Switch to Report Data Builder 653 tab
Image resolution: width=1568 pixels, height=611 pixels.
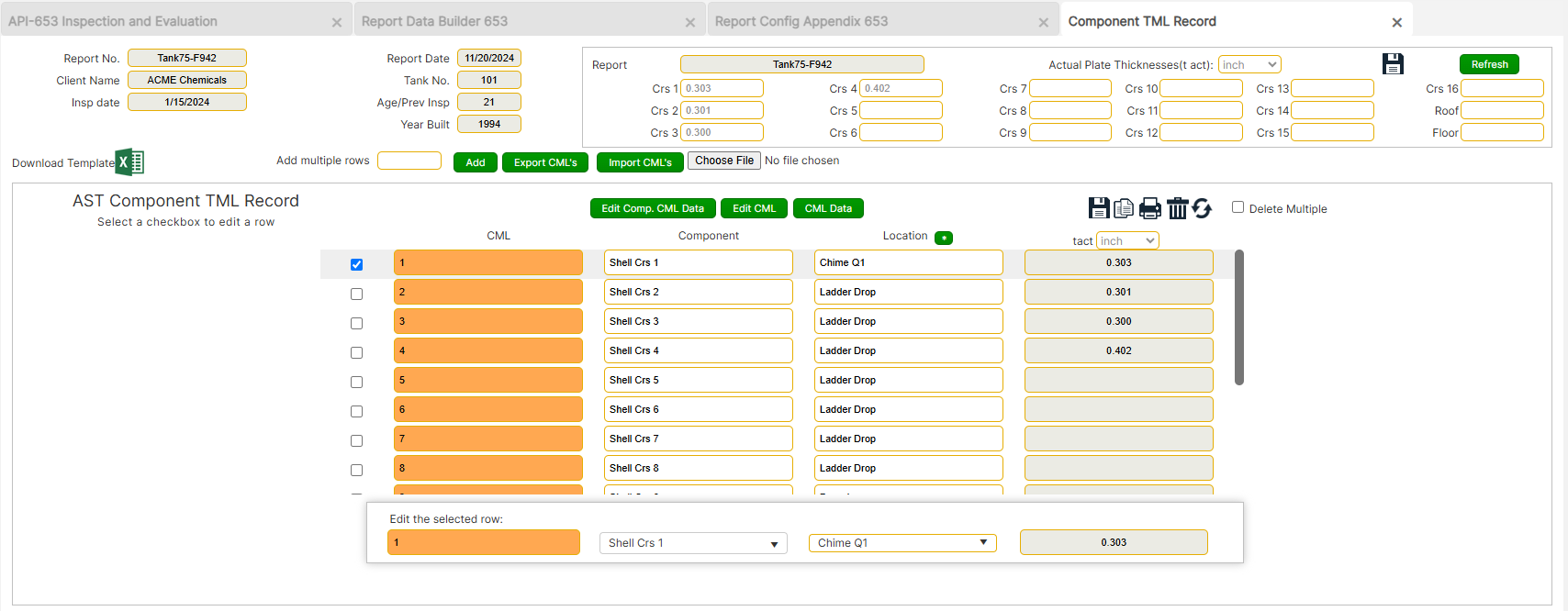pos(434,21)
